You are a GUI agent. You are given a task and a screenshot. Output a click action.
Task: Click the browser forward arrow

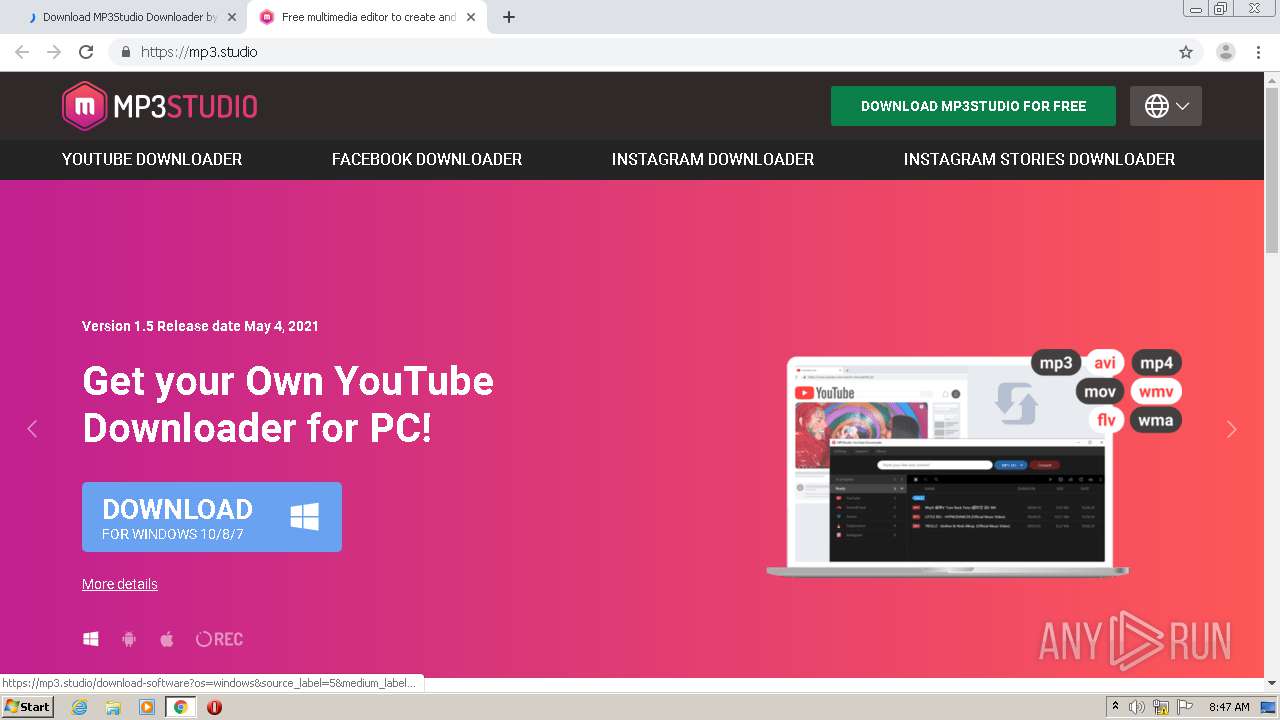click(54, 52)
